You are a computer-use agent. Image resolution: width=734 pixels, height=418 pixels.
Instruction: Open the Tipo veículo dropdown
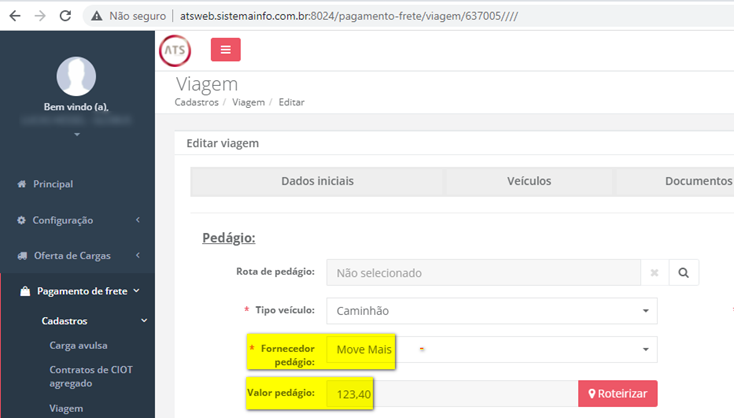pos(492,311)
